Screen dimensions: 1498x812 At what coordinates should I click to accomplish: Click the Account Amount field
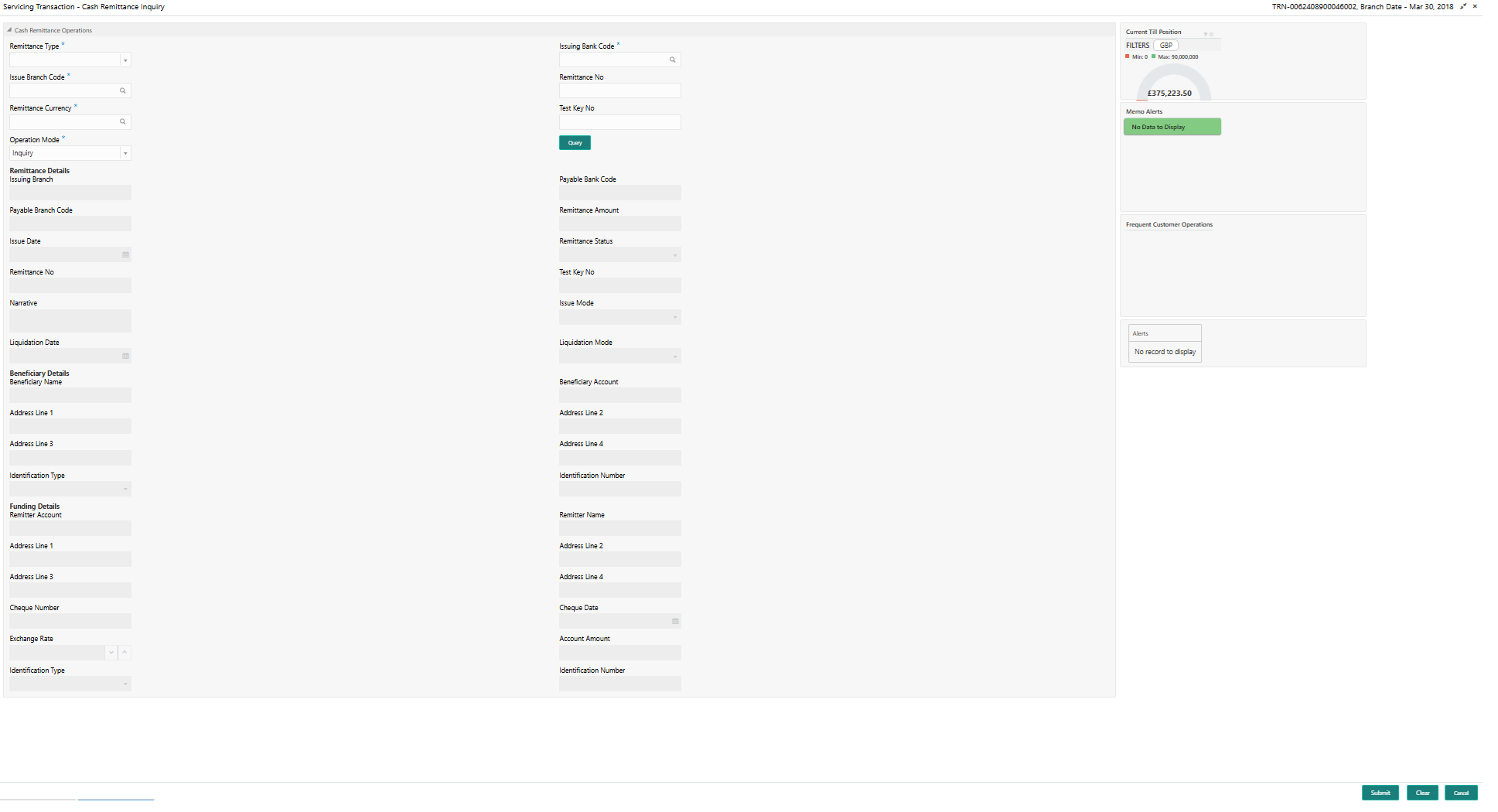click(x=620, y=653)
